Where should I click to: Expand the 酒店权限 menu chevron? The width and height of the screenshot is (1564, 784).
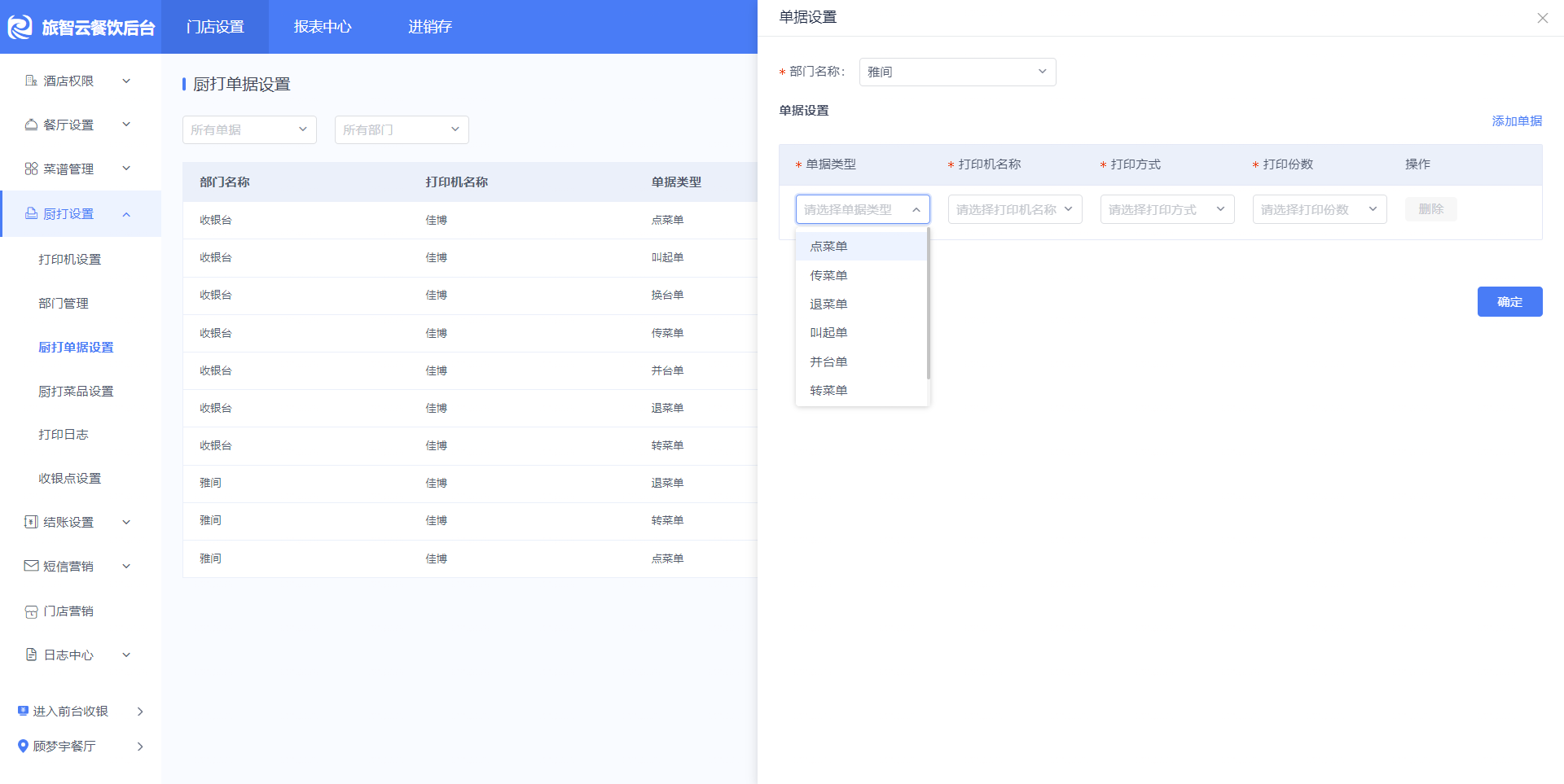[x=126, y=81]
